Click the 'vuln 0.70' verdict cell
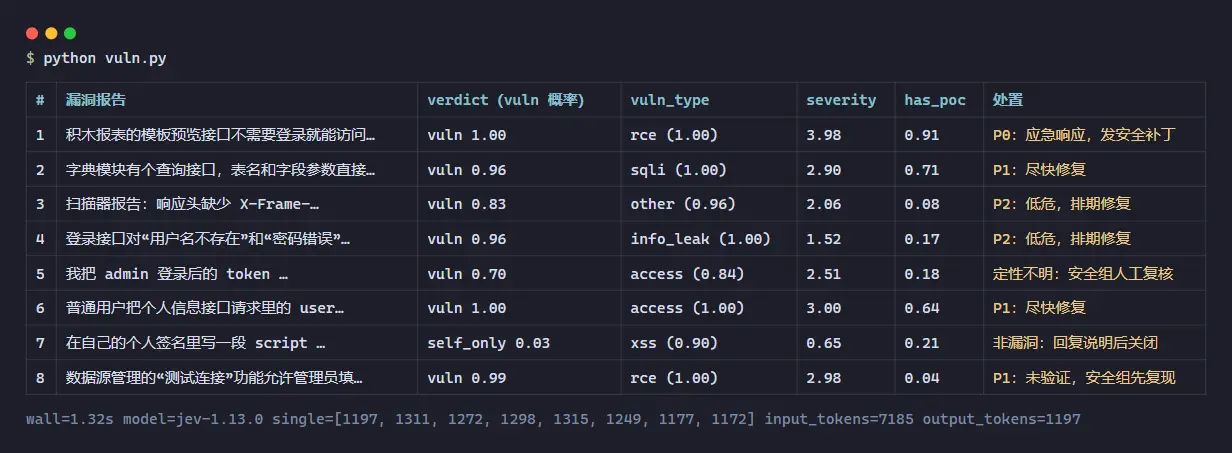 tap(466, 274)
